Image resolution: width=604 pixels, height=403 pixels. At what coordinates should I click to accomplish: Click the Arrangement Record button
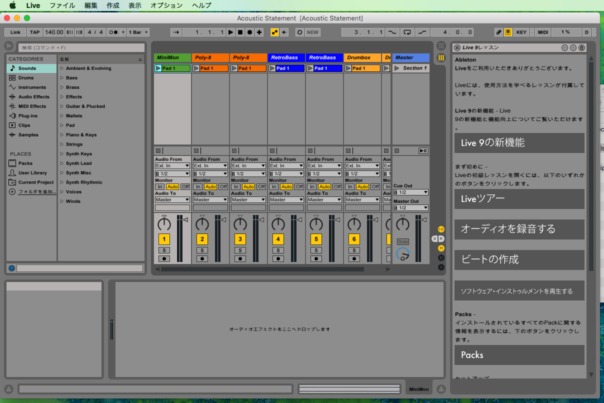pos(250,32)
